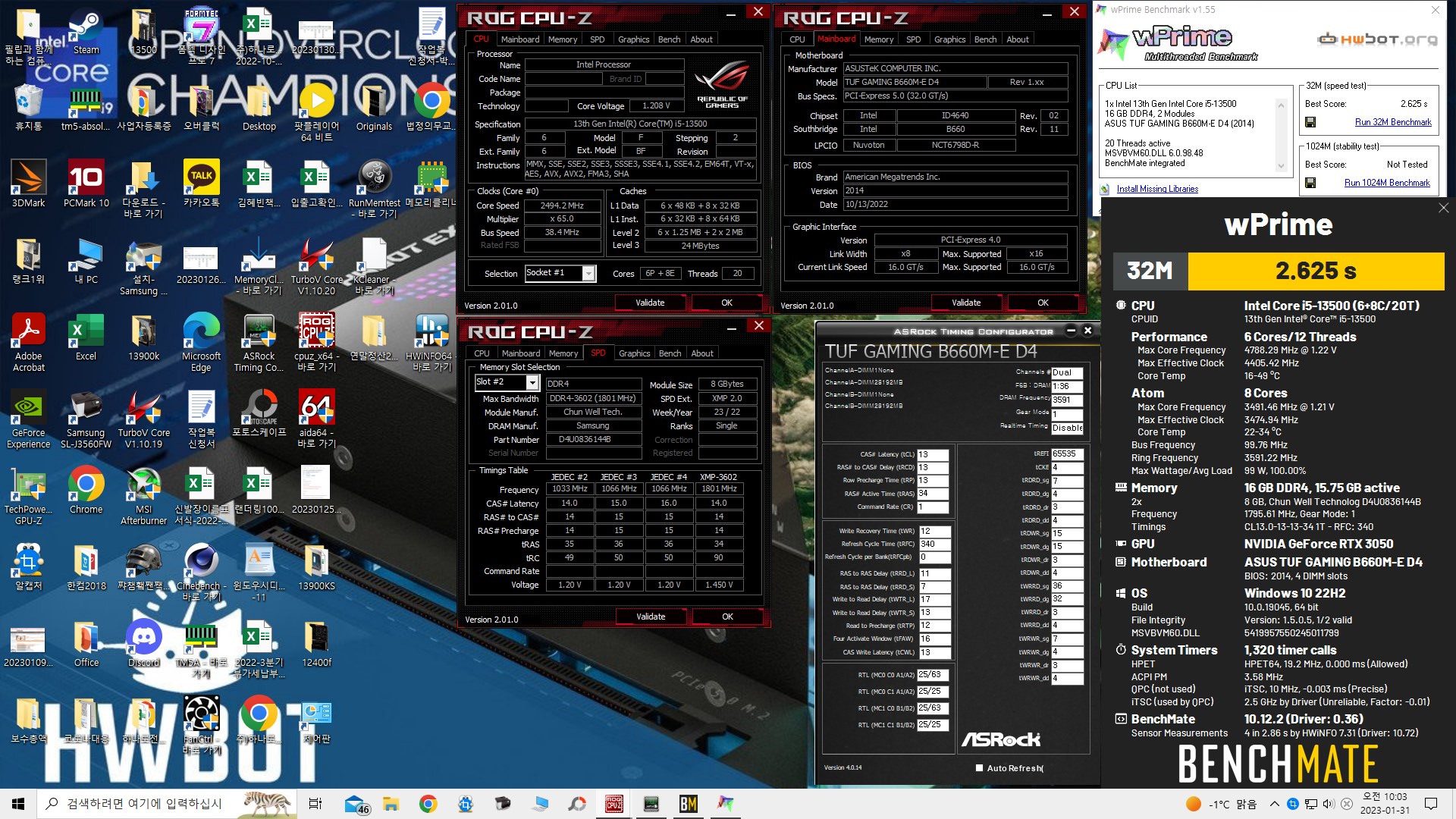
Task: Open File Explorer from the taskbar
Action: (391, 804)
